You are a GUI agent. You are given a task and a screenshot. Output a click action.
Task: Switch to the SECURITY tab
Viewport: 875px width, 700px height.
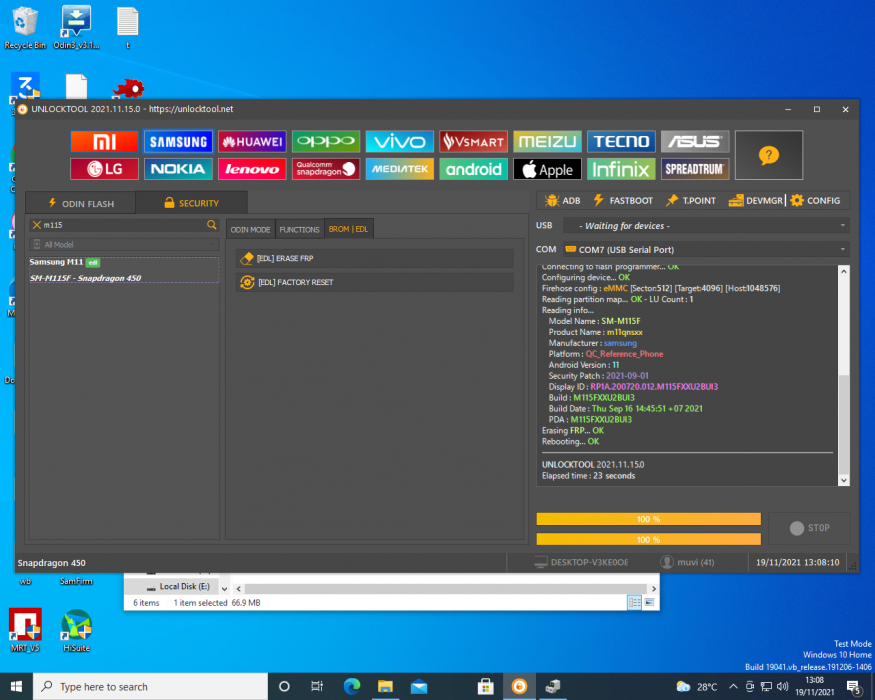tap(191, 203)
